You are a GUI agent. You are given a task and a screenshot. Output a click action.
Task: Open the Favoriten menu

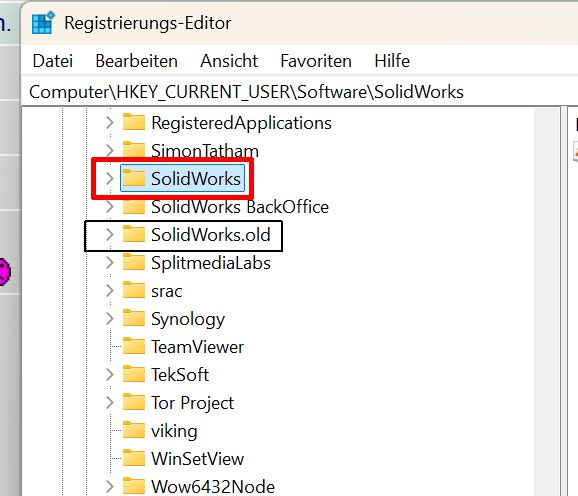tap(316, 61)
